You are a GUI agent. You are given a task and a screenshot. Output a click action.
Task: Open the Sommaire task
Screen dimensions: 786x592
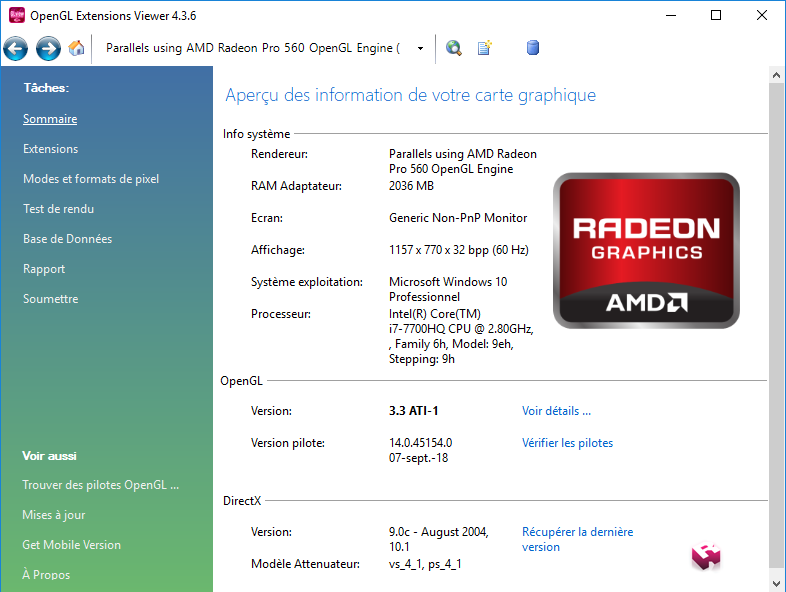(50, 119)
